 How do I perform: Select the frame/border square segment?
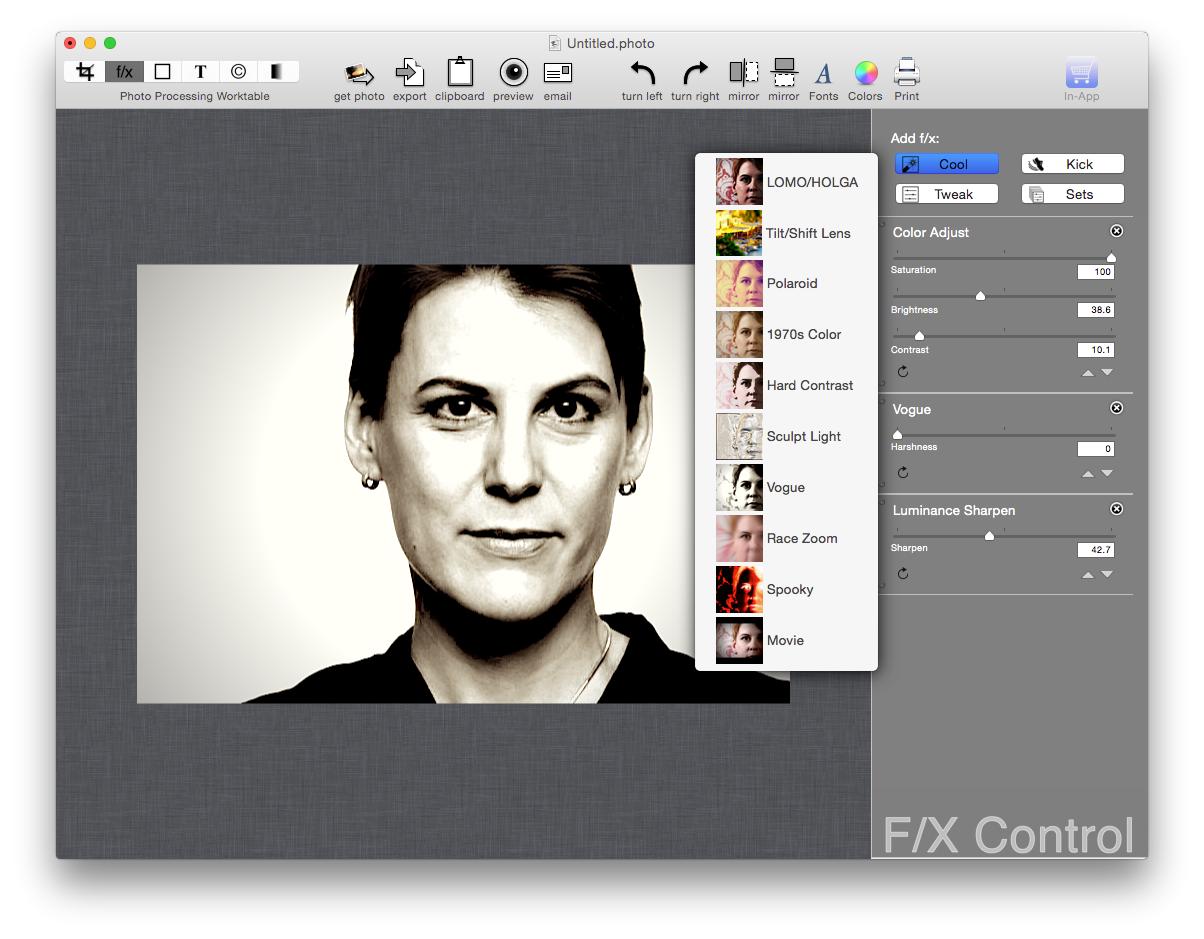(162, 72)
